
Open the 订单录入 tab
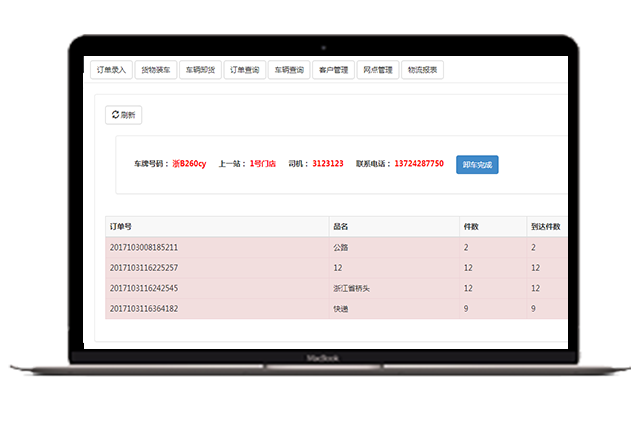[x=109, y=70]
